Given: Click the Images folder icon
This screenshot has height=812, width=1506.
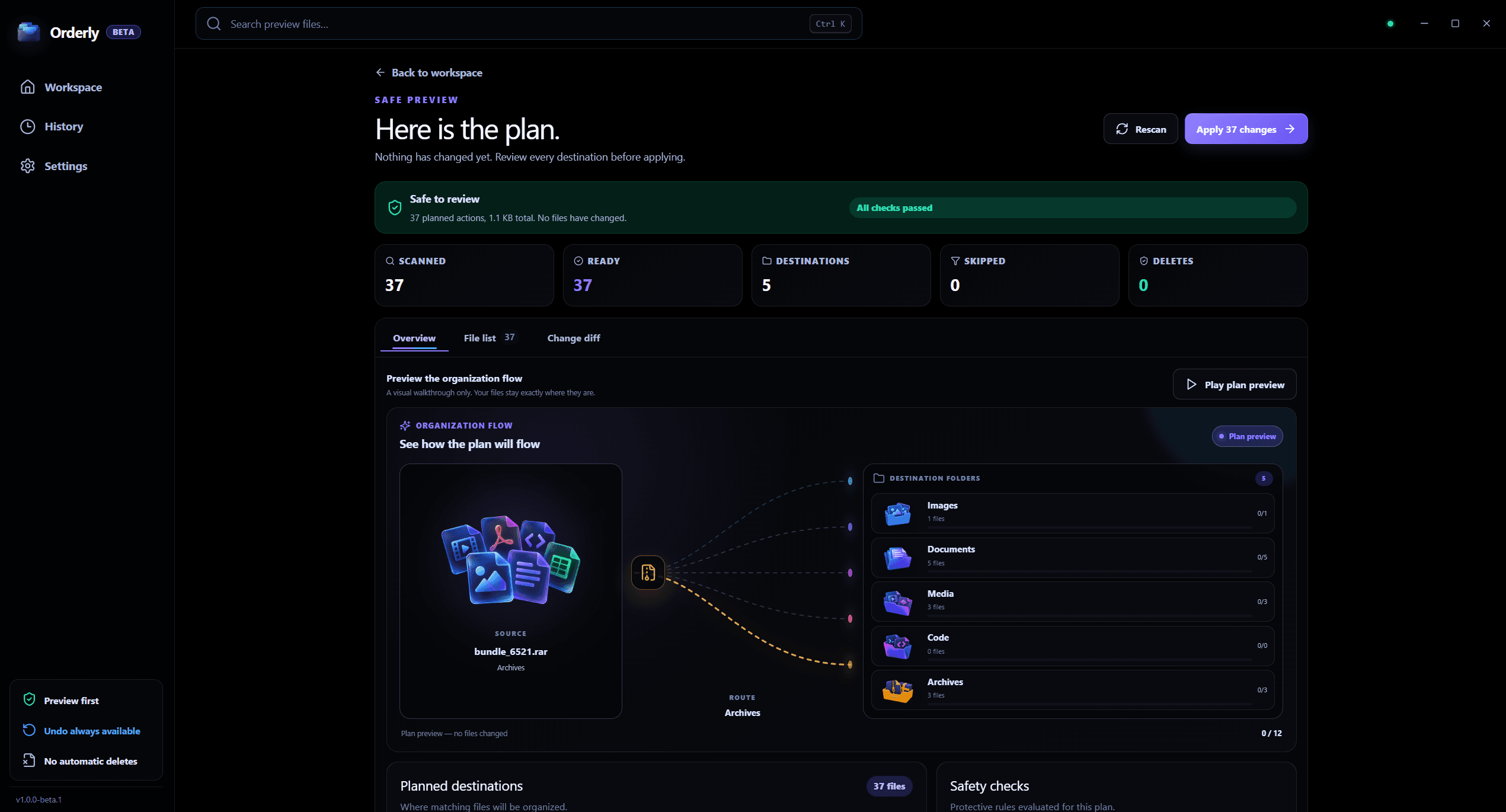Looking at the screenshot, I should 897,513.
